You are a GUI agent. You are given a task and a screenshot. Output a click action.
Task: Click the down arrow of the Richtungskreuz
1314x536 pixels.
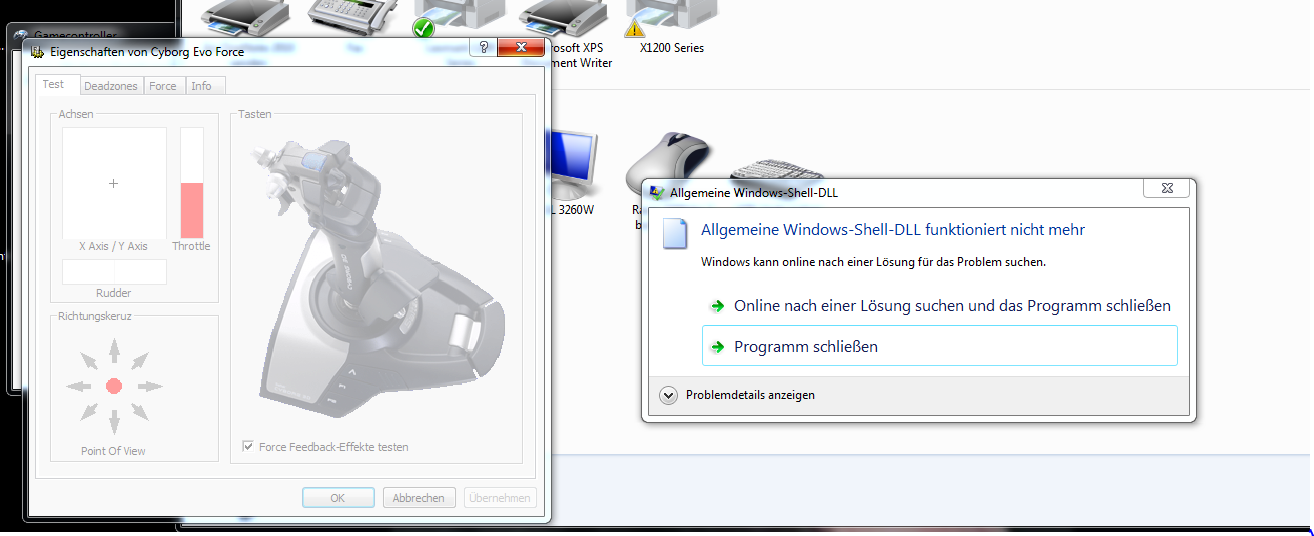[x=114, y=421]
